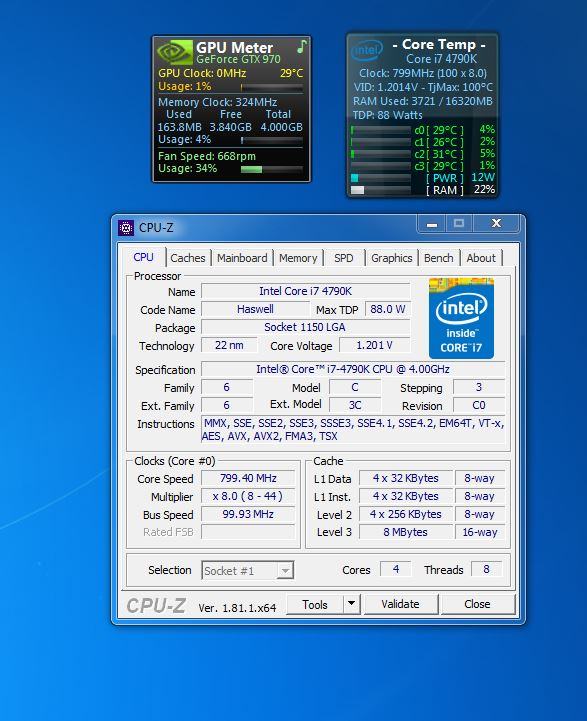Click the CPU-Z title bar app icon
The image size is (587, 721).
125,228
